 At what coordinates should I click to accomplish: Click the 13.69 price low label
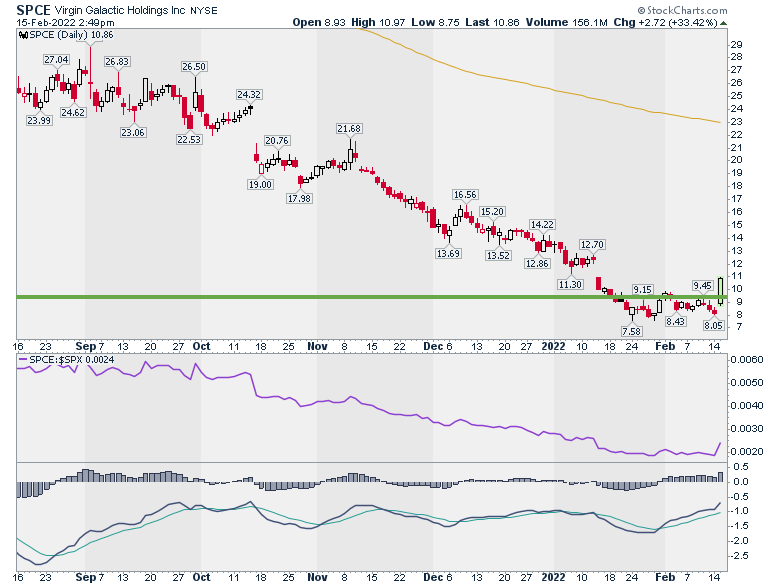449,253
